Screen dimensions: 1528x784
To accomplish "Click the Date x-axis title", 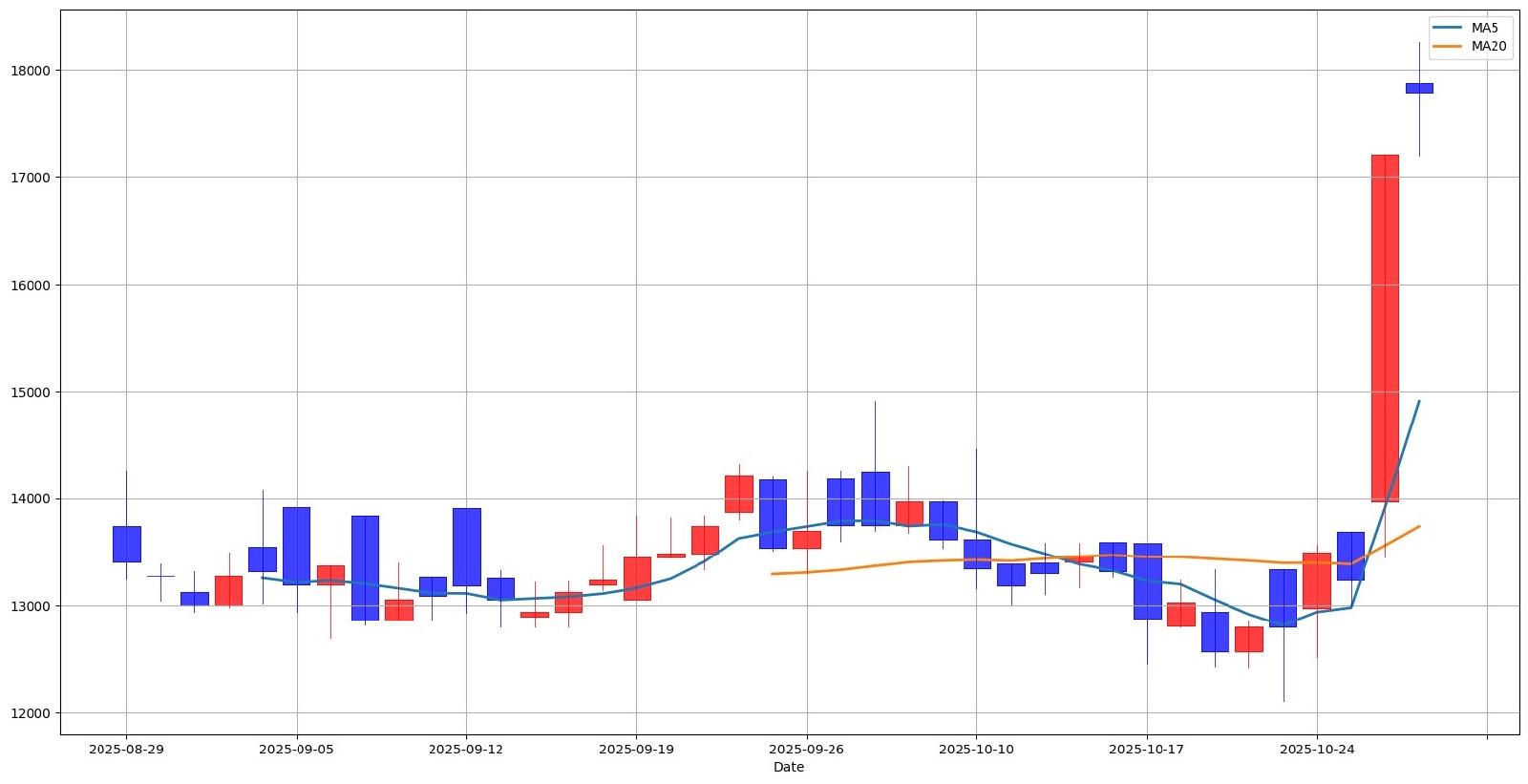I will click(x=788, y=768).
